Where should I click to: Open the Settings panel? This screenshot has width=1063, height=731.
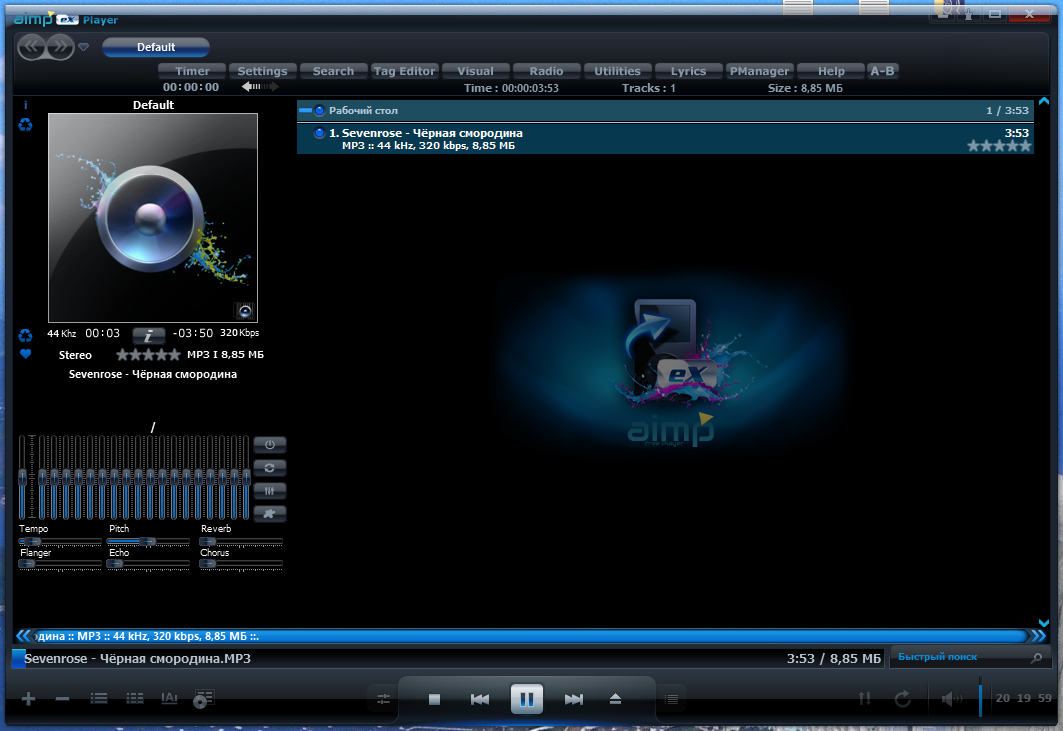pos(263,70)
